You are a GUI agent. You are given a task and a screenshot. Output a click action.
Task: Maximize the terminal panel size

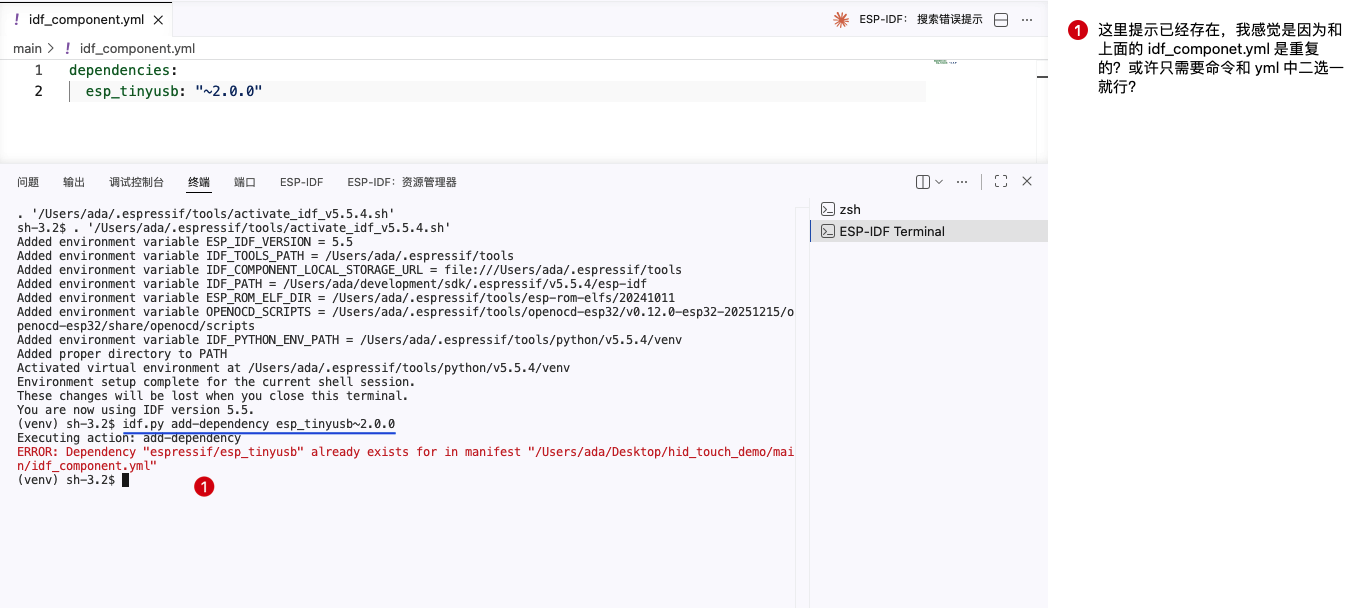[1001, 182]
